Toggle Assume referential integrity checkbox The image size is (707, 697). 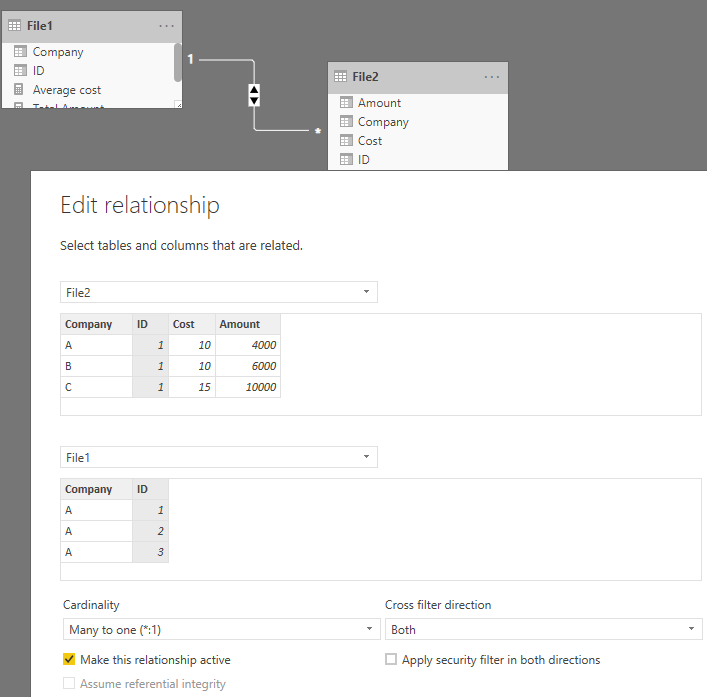point(69,683)
